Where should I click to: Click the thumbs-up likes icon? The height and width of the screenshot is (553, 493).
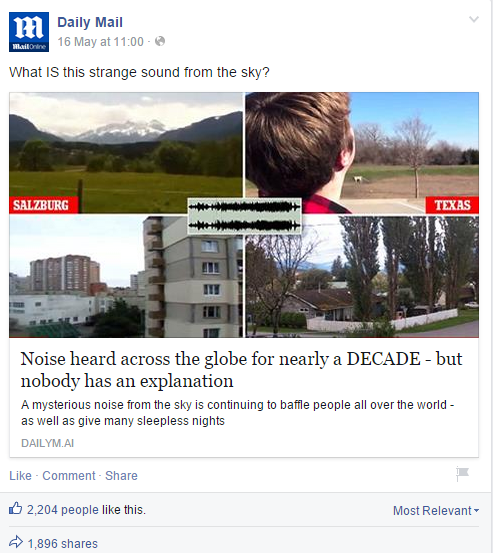[16, 509]
